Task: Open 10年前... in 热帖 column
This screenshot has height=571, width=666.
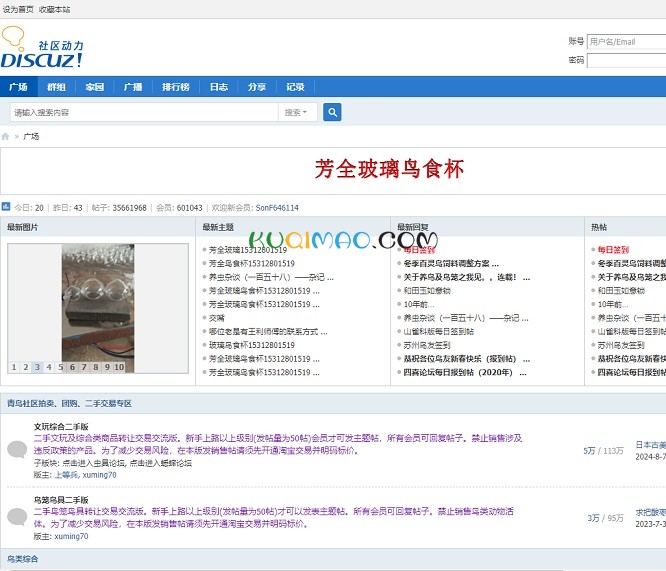Action: (612, 304)
